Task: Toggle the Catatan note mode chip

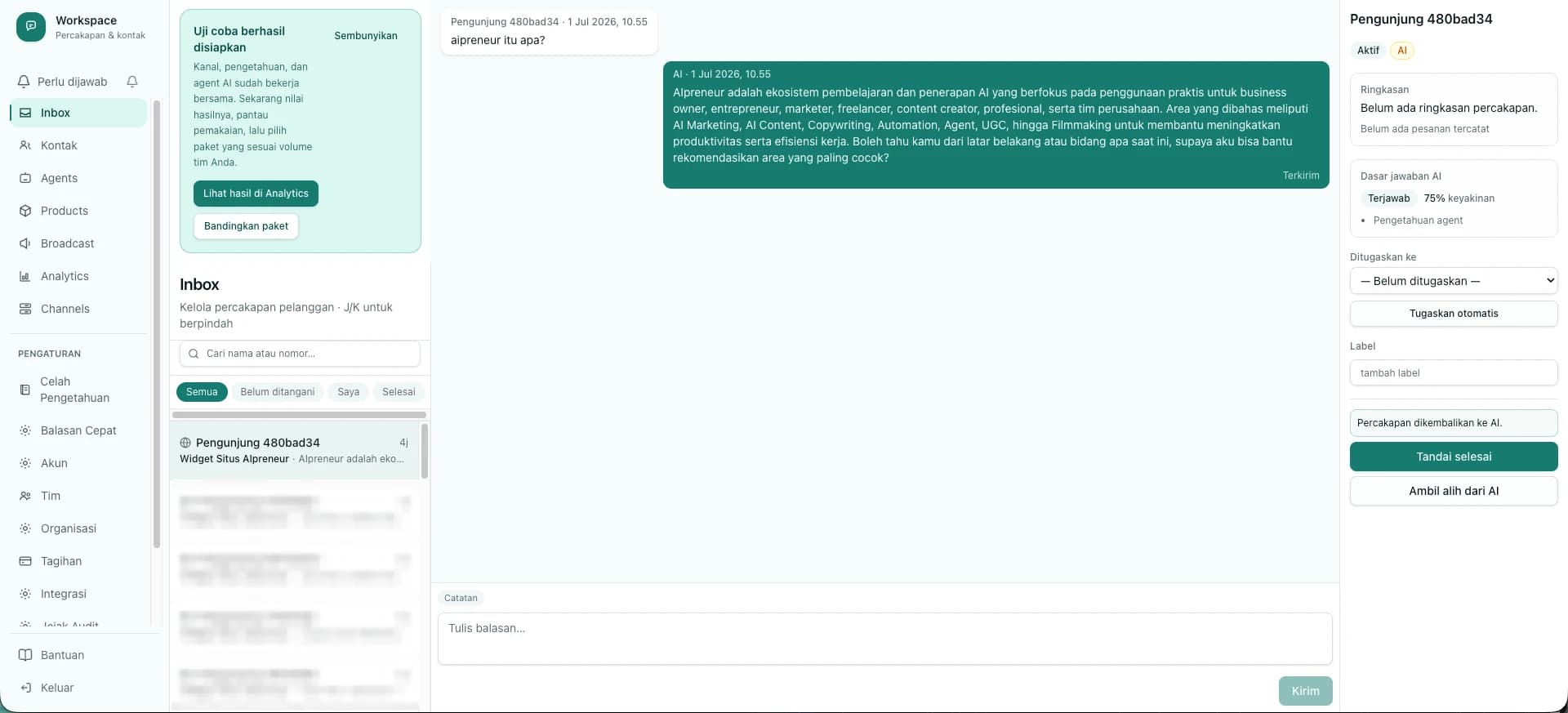Action: tap(461, 598)
